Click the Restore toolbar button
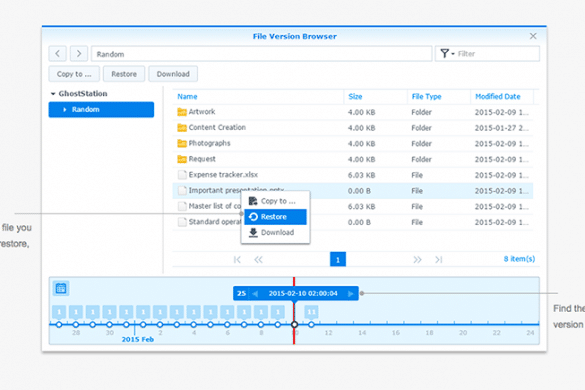The height and width of the screenshot is (390, 585). [124, 74]
